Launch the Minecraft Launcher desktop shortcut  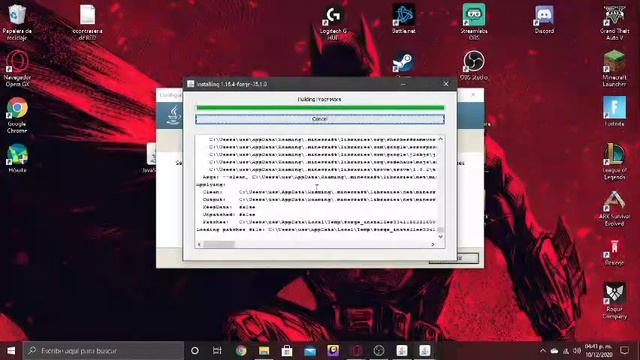pos(614,69)
